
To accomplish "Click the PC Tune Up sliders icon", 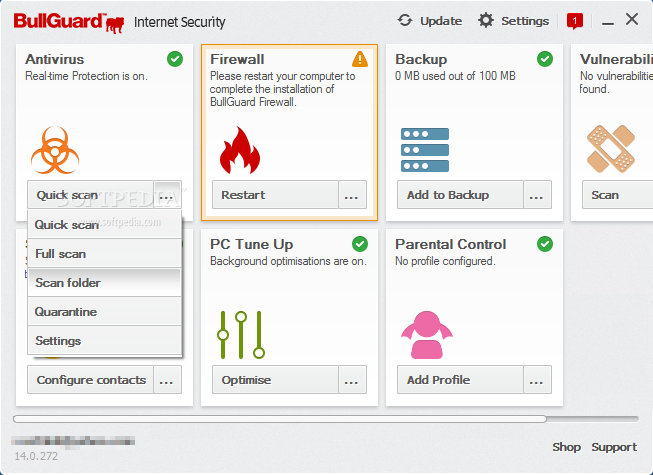I will click(x=241, y=335).
